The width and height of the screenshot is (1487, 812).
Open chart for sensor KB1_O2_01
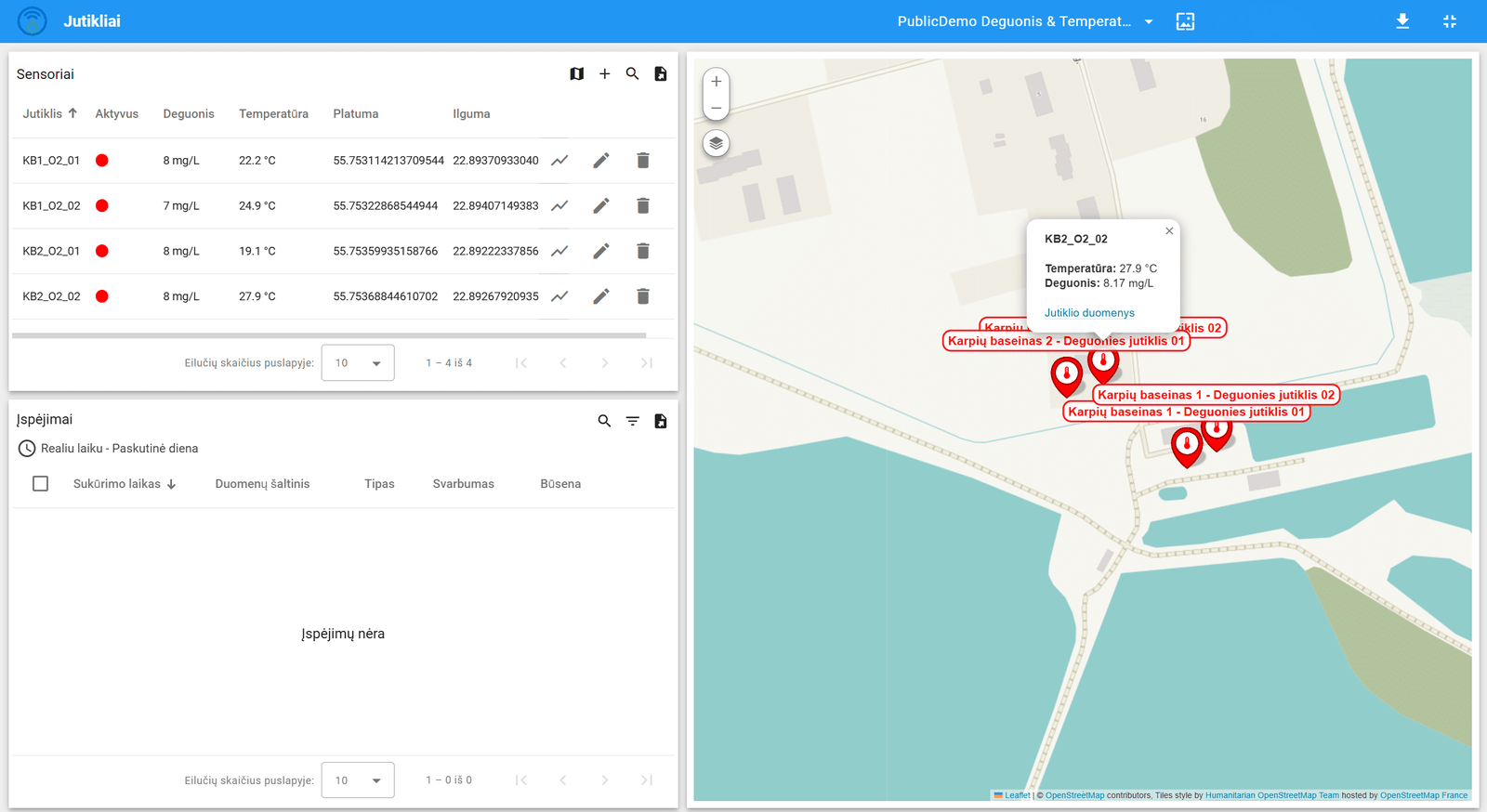pyautogui.click(x=559, y=161)
